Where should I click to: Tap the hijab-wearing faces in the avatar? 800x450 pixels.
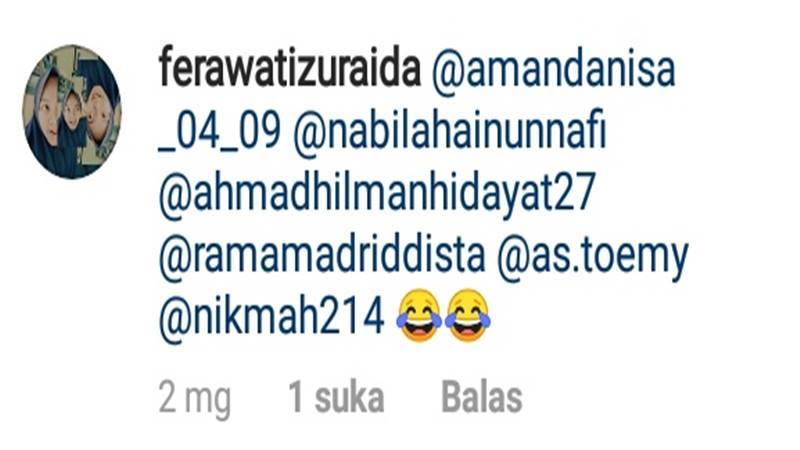click(72, 112)
